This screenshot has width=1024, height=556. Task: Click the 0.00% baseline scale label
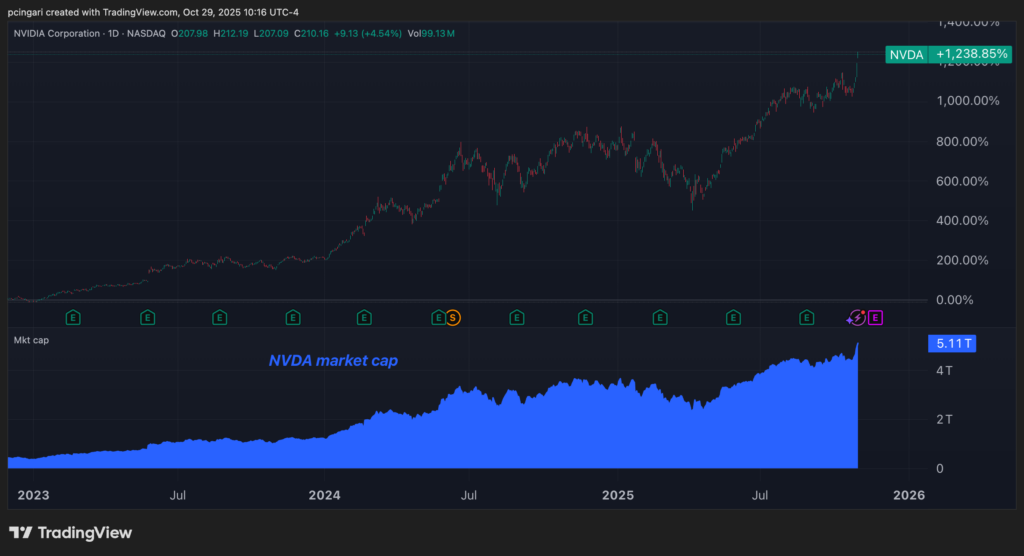point(965,300)
